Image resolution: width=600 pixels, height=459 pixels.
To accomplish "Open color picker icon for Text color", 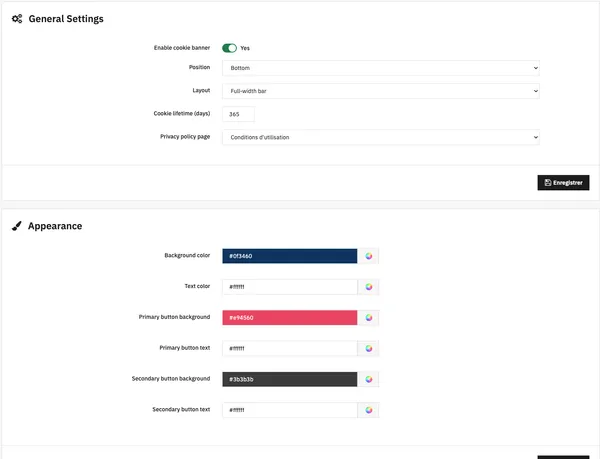I will click(x=368, y=287).
